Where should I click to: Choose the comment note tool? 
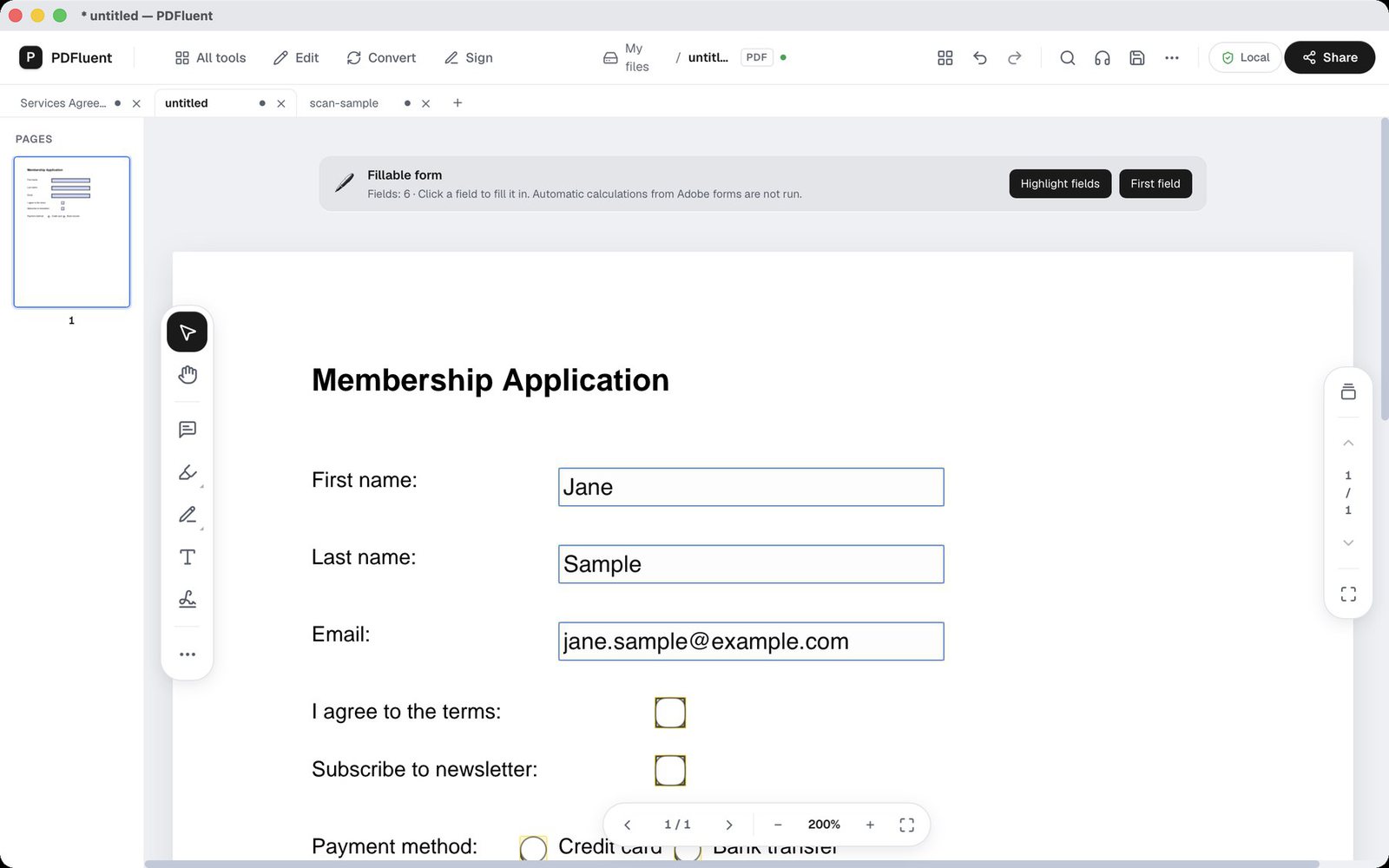click(187, 430)
